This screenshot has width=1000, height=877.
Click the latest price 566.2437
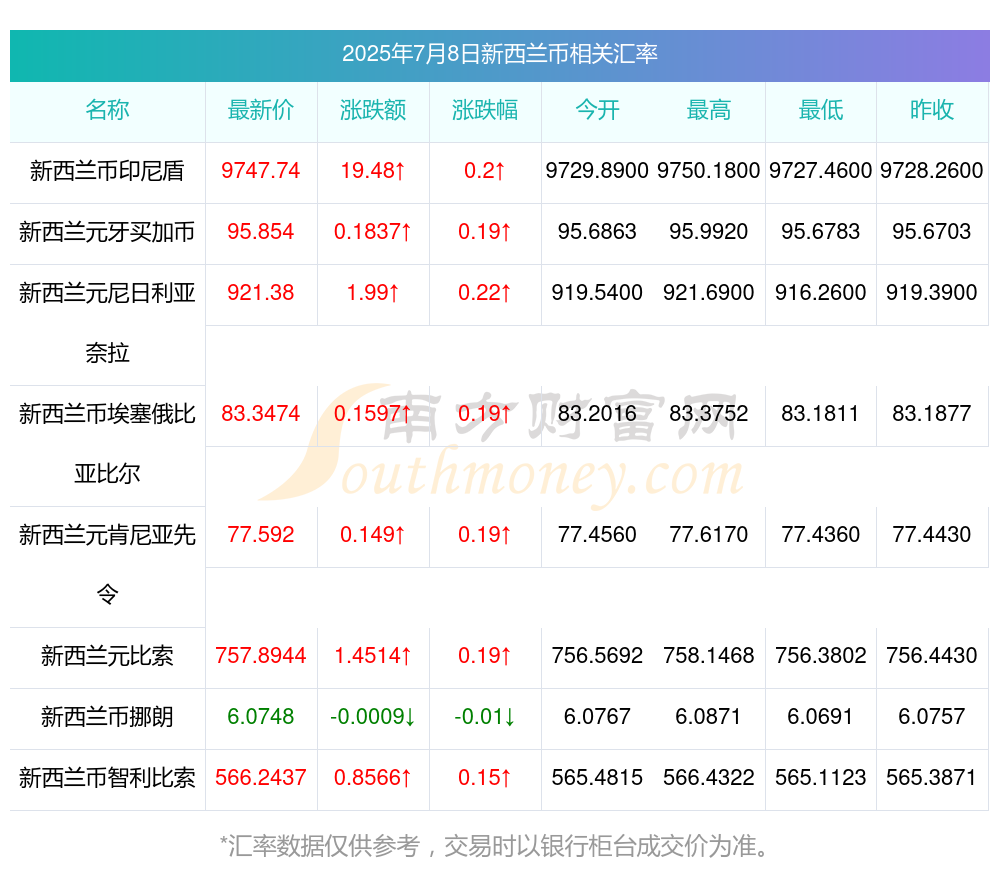[x=260, y=777]
